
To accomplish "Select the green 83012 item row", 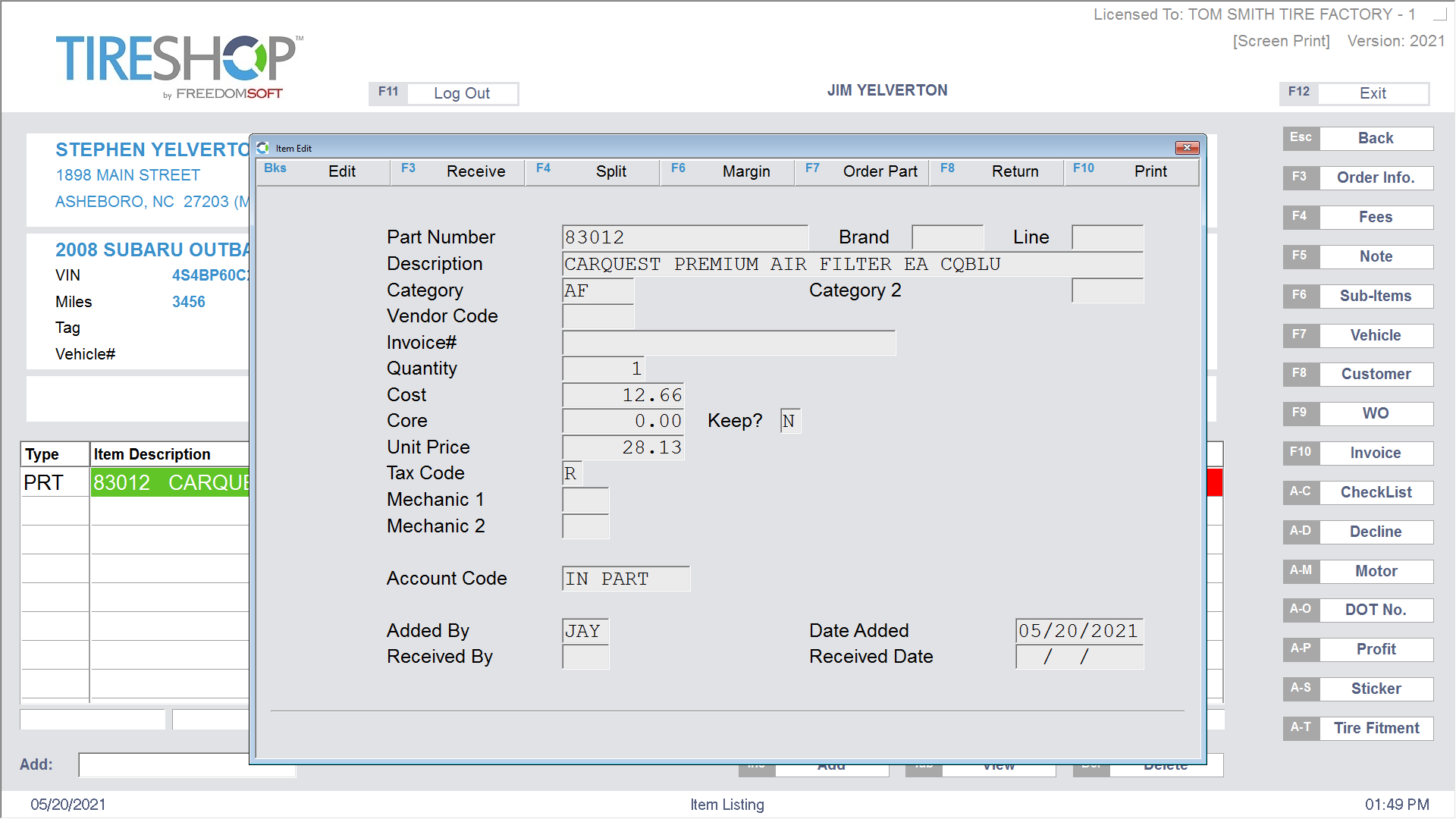I will coord(171,483).
